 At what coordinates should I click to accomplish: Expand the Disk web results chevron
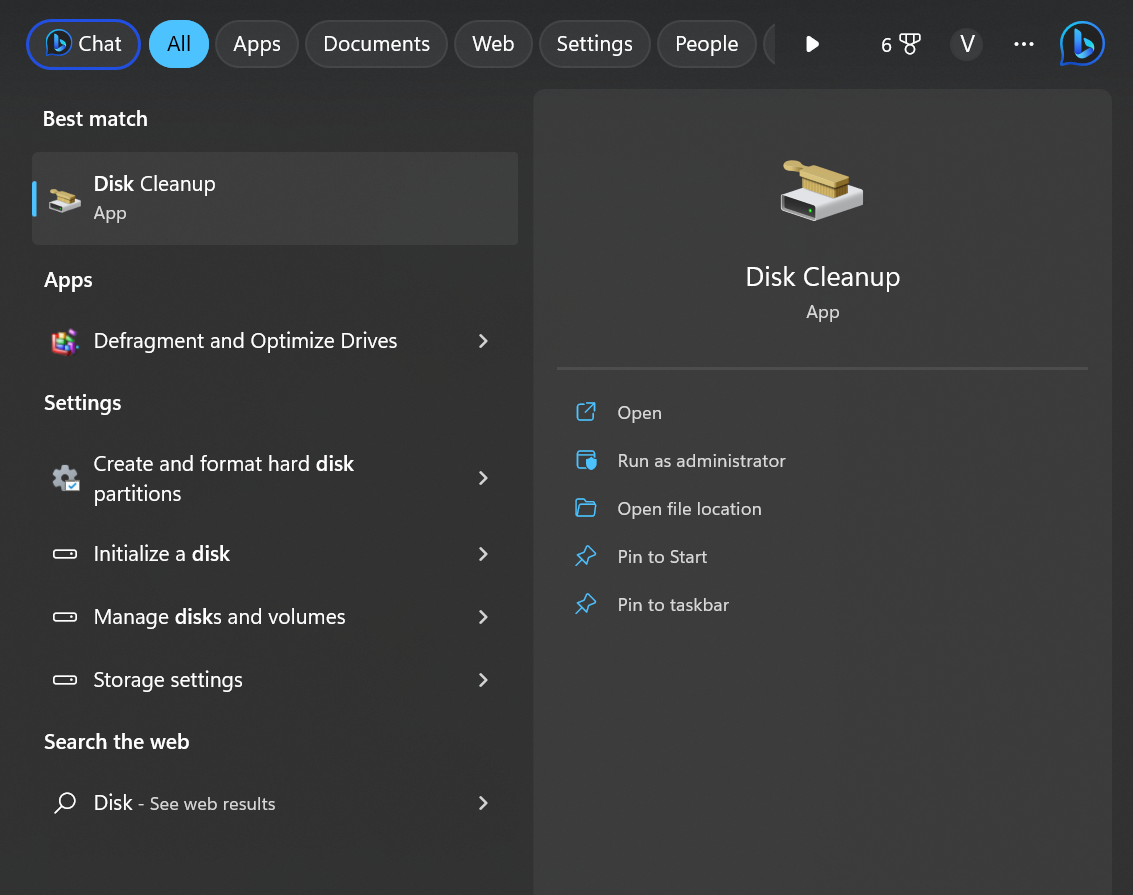point(483,803)
